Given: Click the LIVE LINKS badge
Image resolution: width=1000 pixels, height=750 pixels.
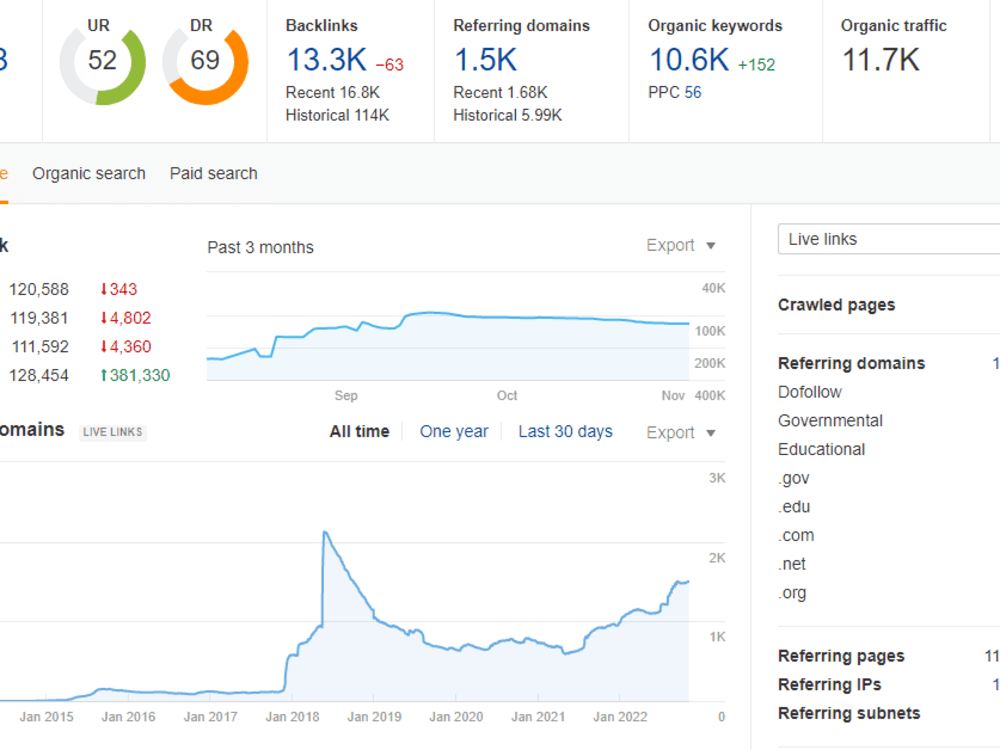Looking at the screenshot, I should point(112,432).
